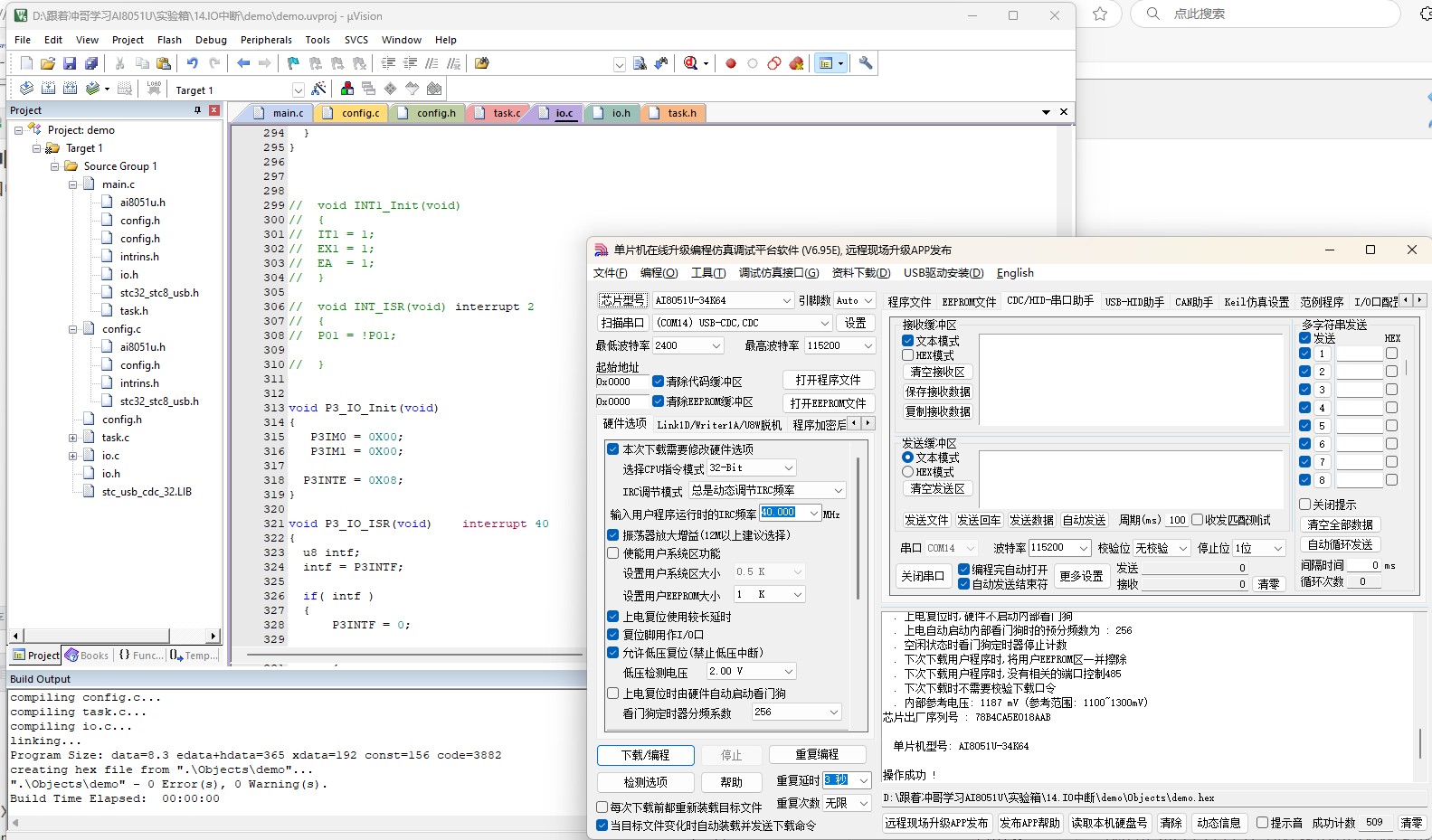Enable 每次下载前都重新装载目标文件 checkbox

[602, 807]
